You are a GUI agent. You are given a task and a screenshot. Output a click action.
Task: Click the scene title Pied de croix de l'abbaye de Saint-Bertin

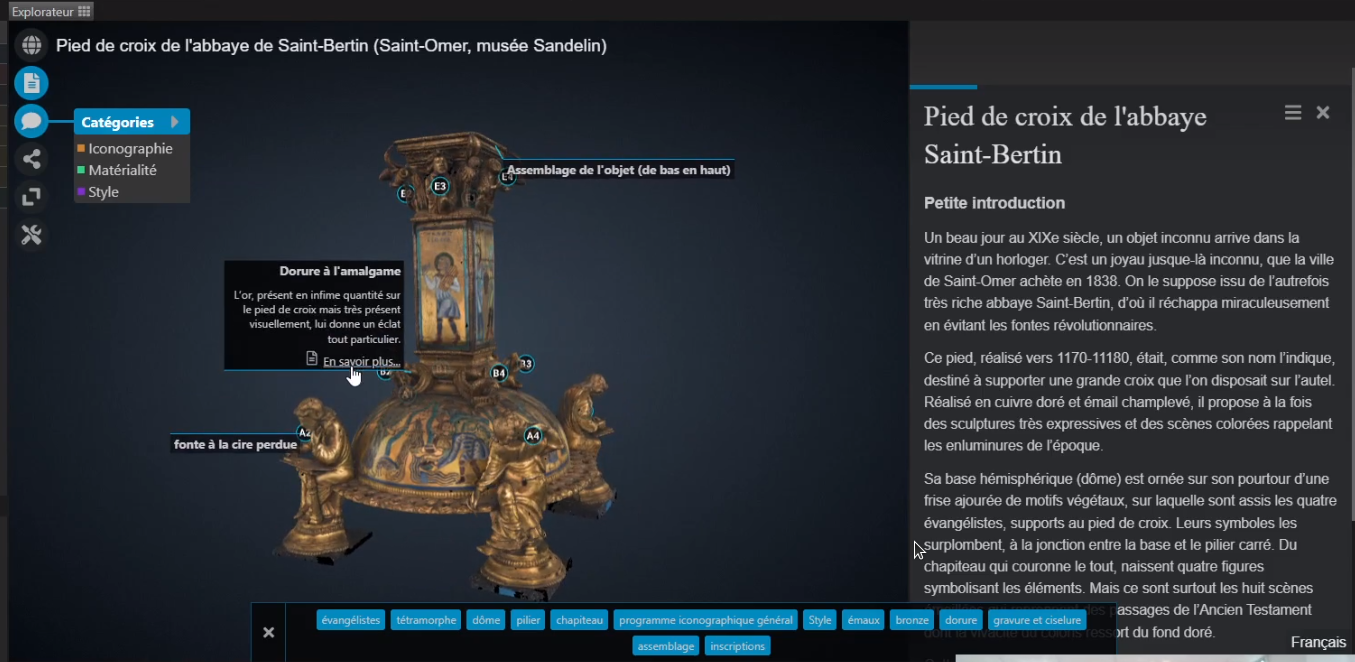click(x=331, y=45)
